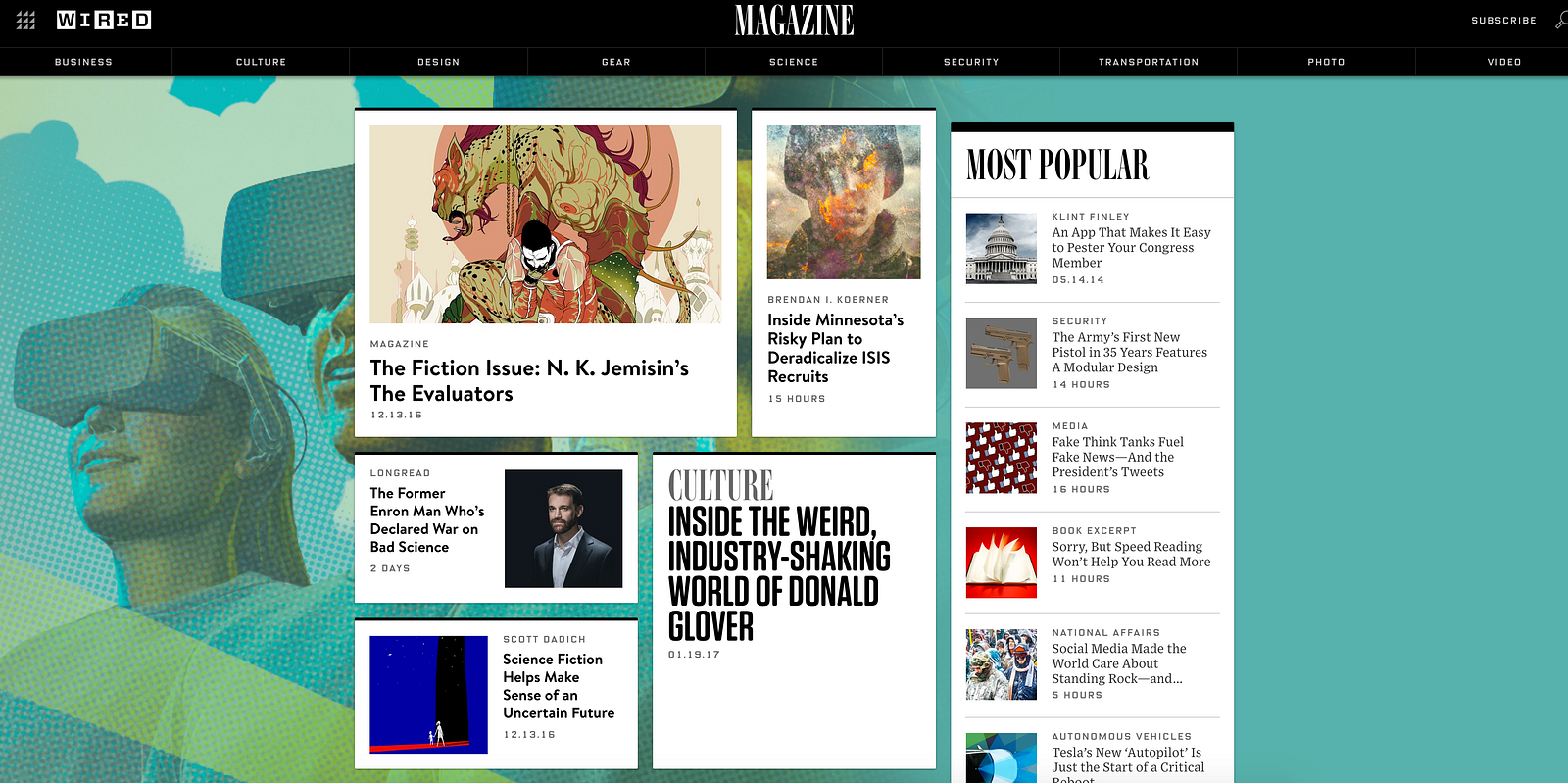Click the MEDIA category label
This screenshot has height=783, width=1568.
point(1070,426)
